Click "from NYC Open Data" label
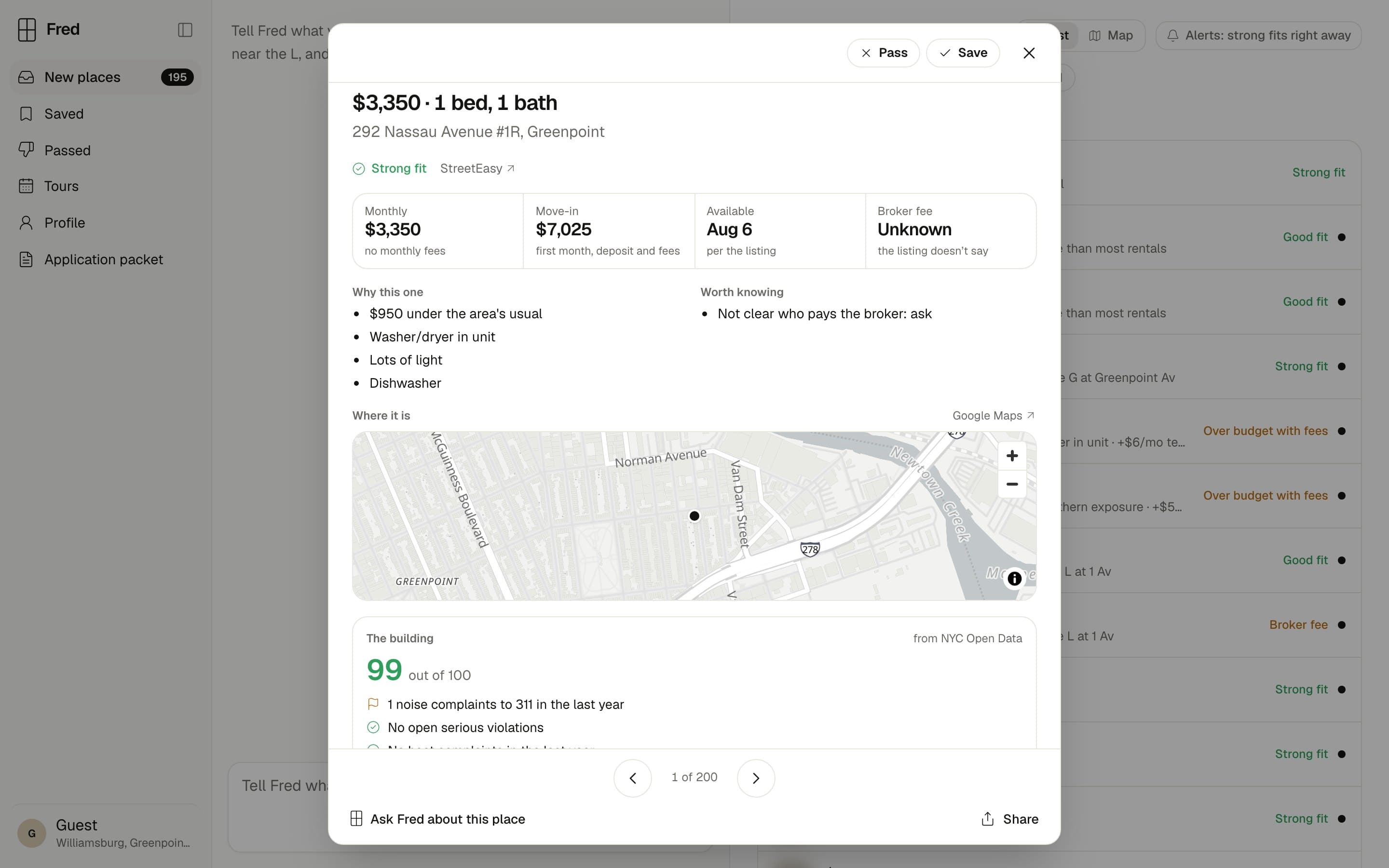The width and height of the screenshot is (1389, 868). pos(967,638)
